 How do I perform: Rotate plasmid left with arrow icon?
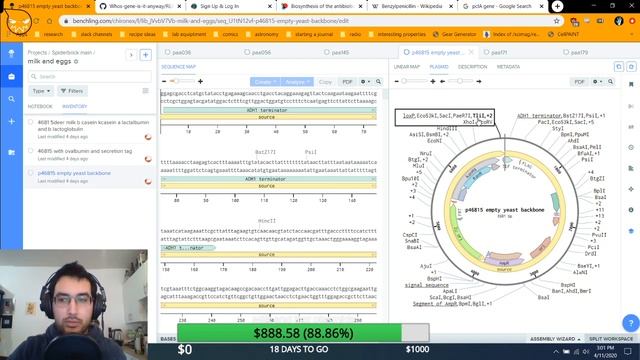442,82
